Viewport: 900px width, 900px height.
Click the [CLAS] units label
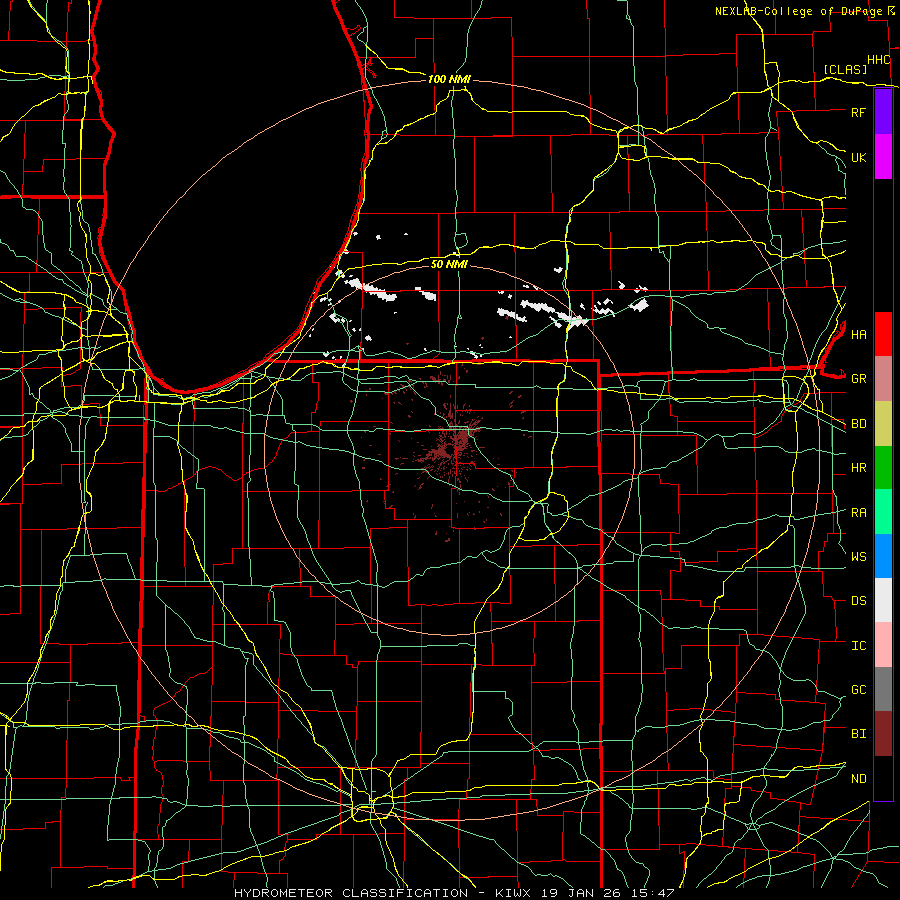(x=845, y=69)
